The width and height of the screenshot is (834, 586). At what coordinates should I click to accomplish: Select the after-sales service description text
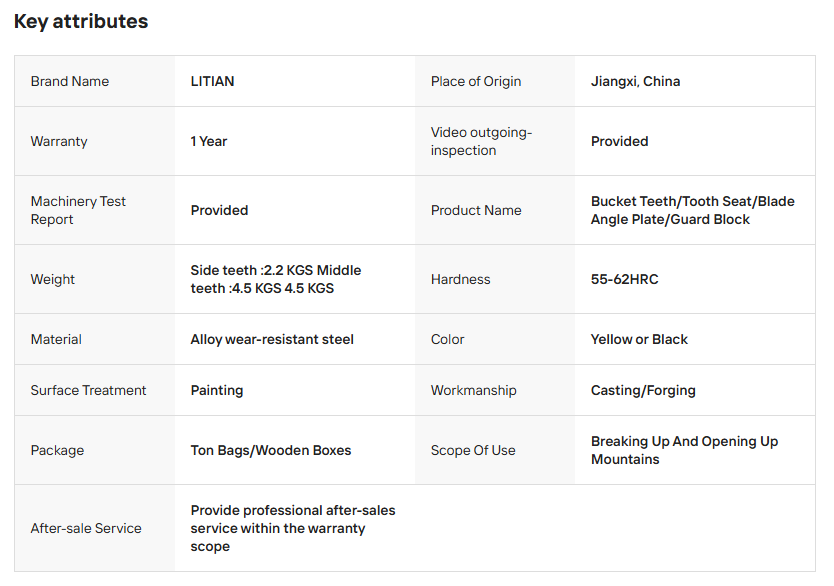point(293,529)
